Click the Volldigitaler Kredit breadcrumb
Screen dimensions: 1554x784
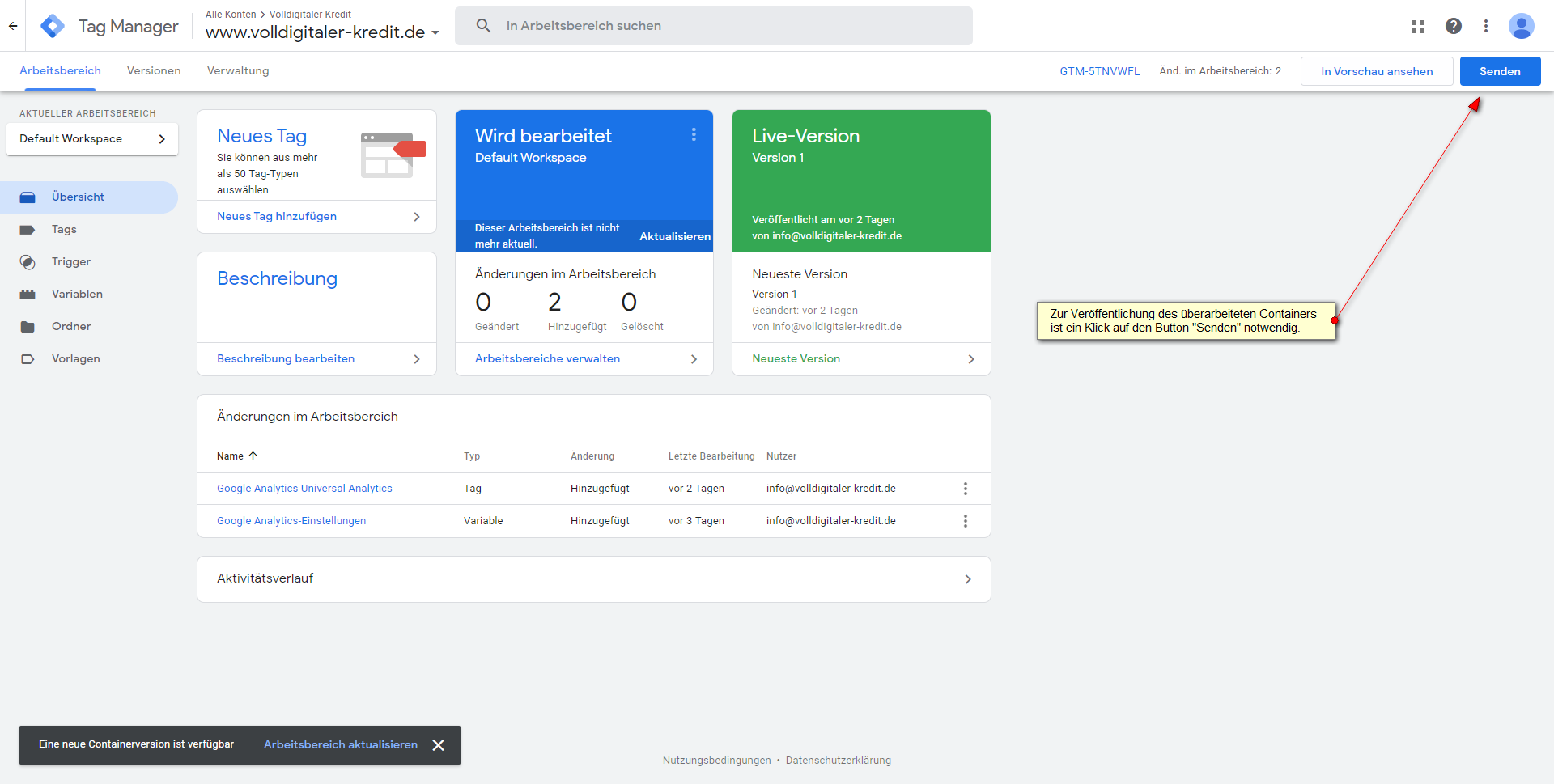[310, 15]
